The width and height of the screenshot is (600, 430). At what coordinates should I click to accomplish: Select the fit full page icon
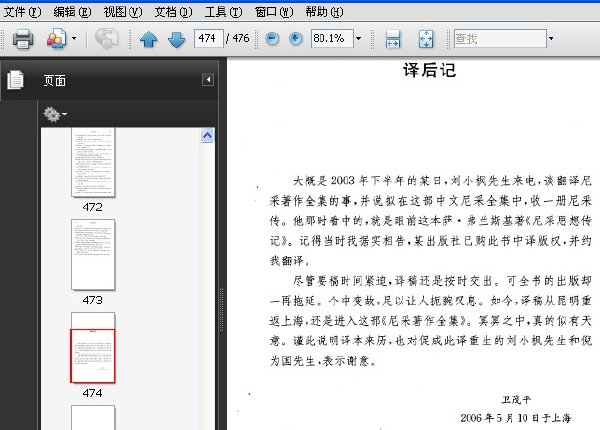[x=426, y=39]
